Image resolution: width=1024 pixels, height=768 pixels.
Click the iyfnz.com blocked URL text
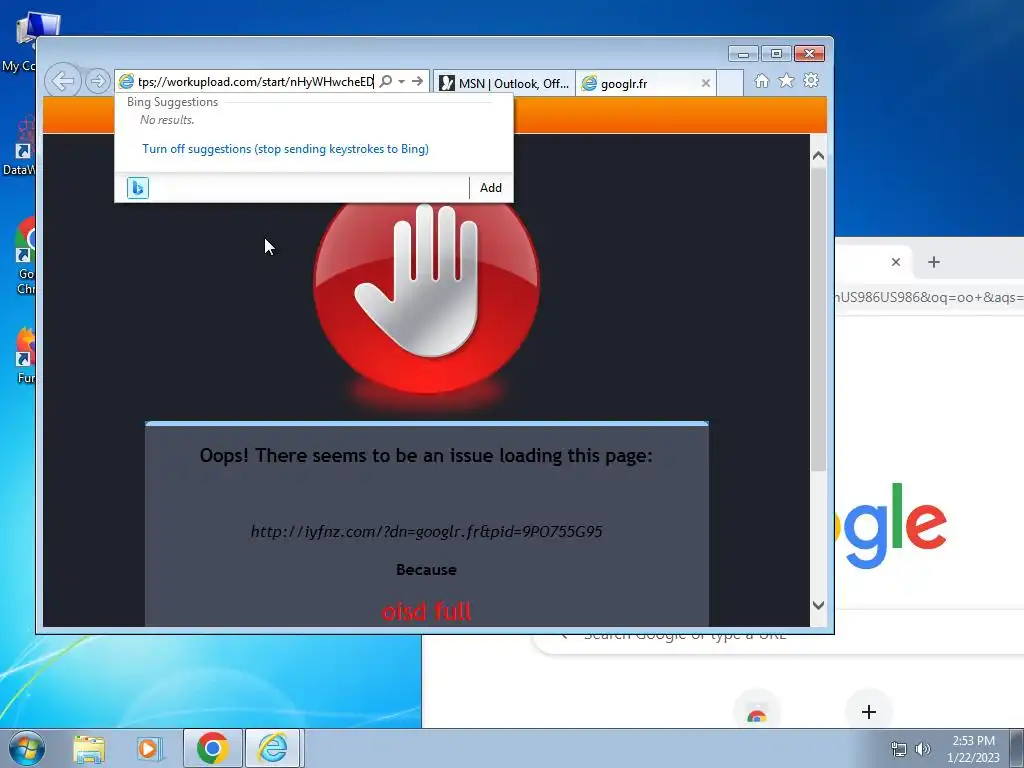[x=426, y=532]
